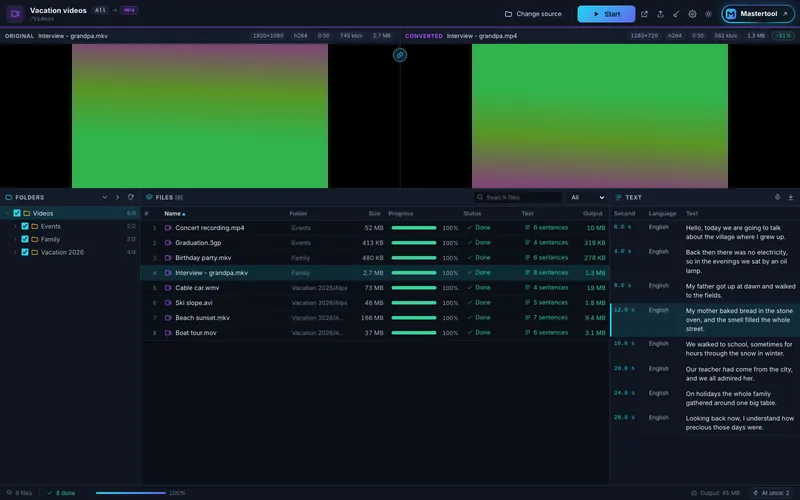This screenshot has width=800, height=500.
Task: Open 7 sentences link for Beach sunset.mkv
Action: pos(546,317)
